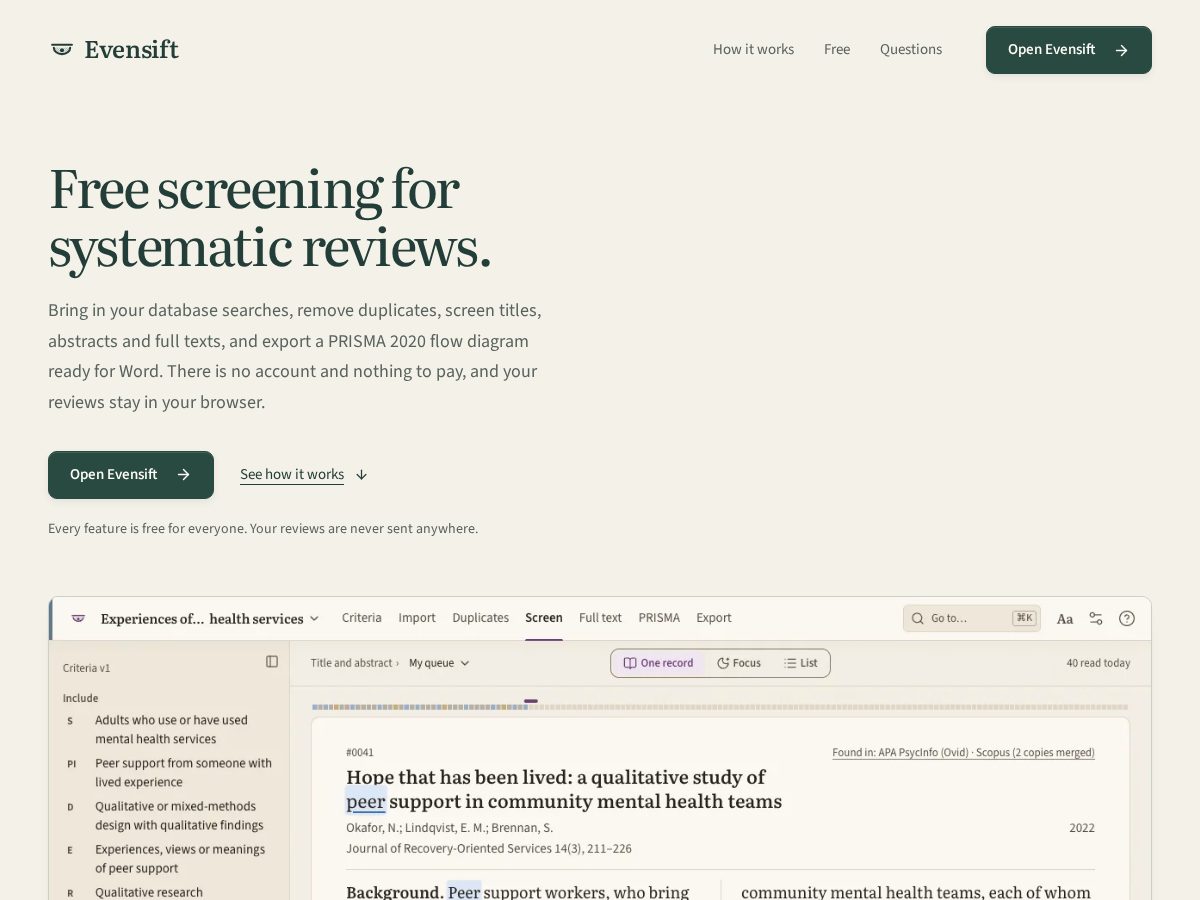Click the year 2022
The width and height of the screenshot is (1200, 900).
(x=1082, y=828)
